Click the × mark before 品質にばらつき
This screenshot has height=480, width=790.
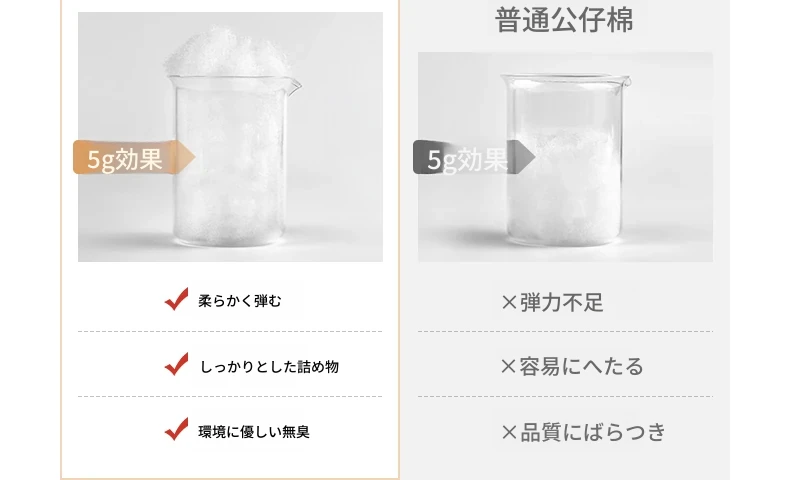pyautogui.click(x=509, y=432)
